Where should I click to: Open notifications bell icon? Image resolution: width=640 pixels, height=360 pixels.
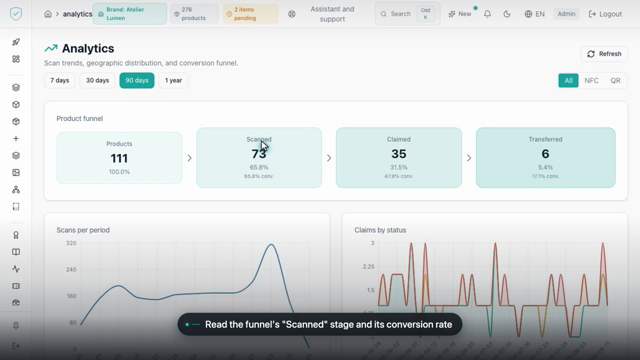pos(487,14)
